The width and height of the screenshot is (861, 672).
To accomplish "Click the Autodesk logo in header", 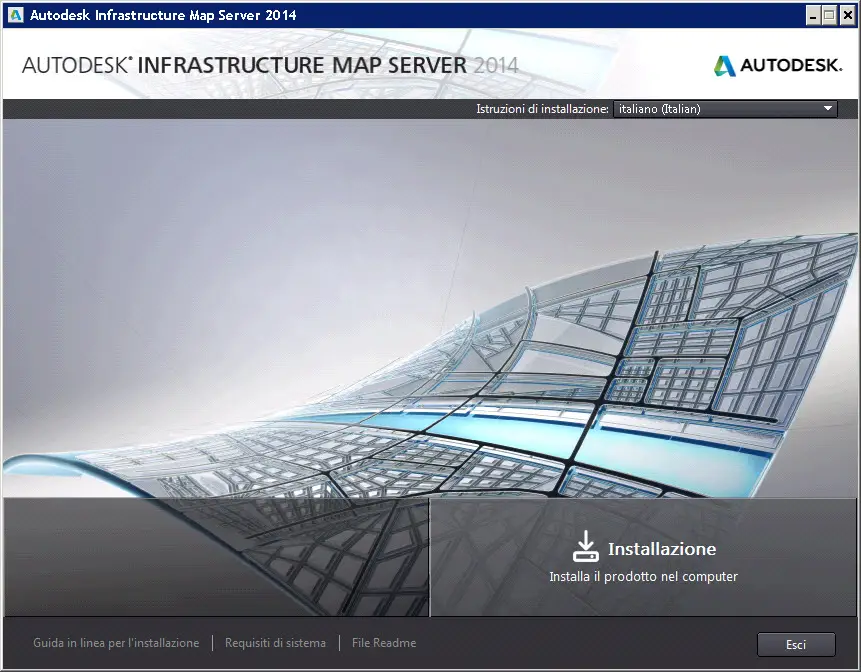I will click(778, 65).
